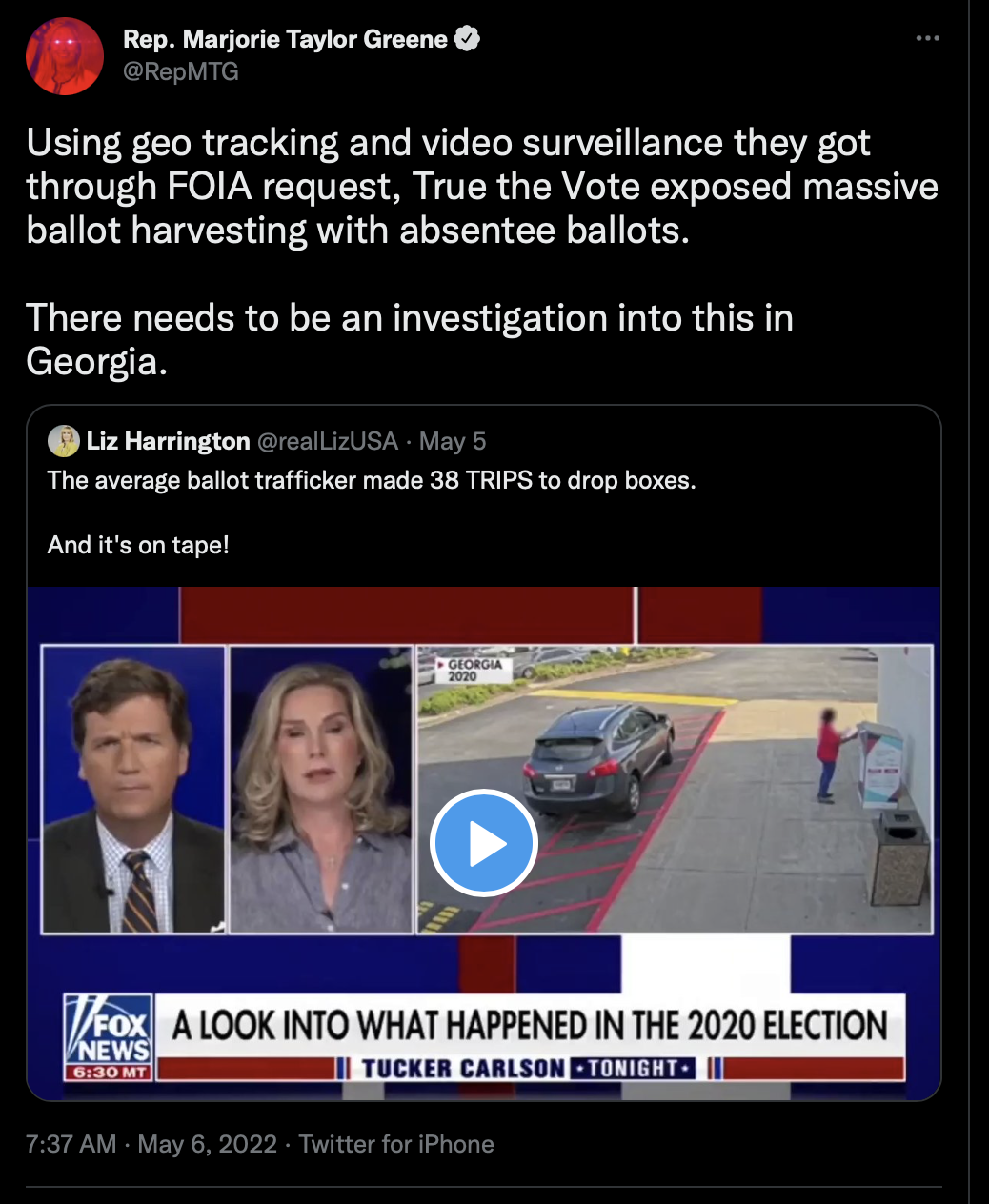Click the Tucker Carlson Tonight banner

[529, 1069]
